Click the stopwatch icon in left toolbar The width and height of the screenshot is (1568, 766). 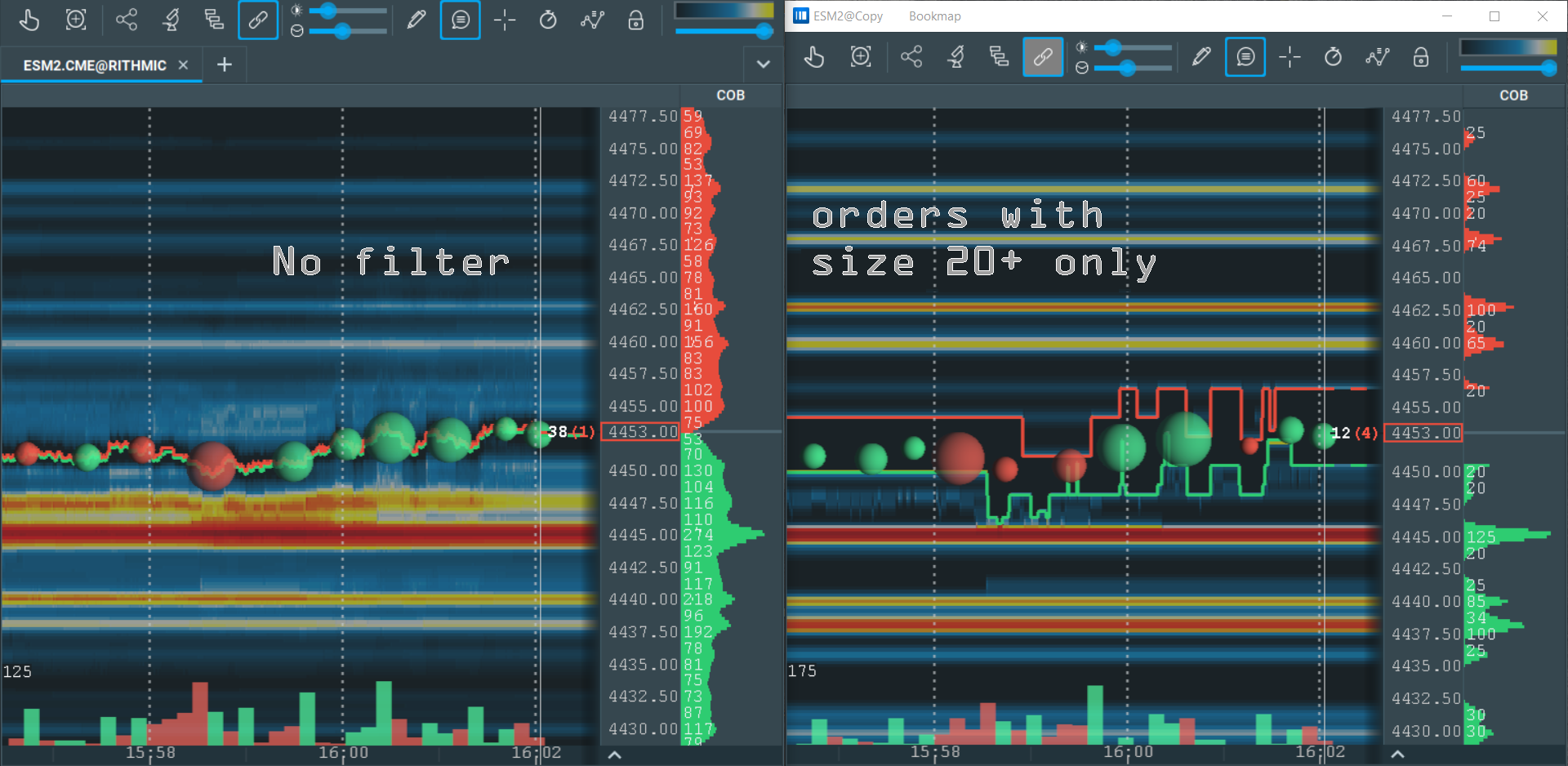click(548, 20)
